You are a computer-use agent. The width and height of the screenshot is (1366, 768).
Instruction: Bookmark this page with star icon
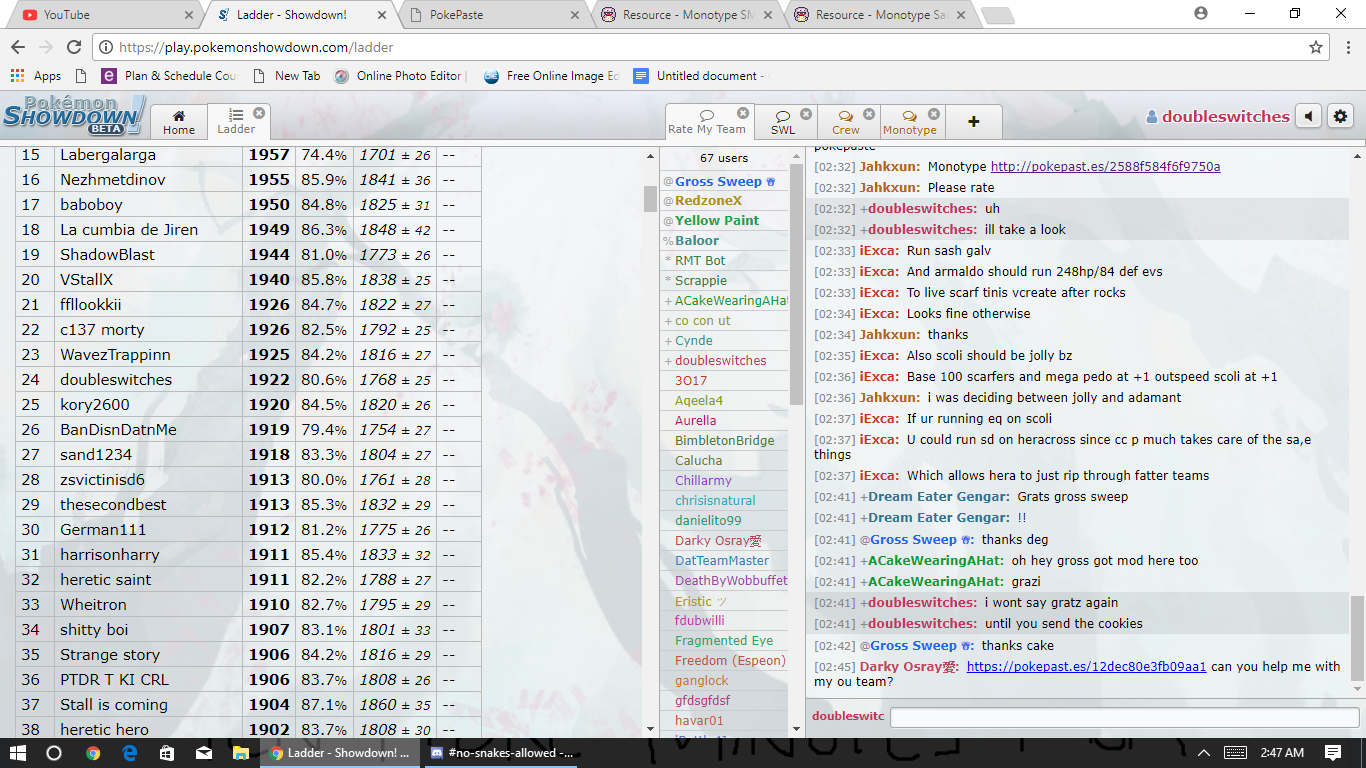(x=1316, y=47)
